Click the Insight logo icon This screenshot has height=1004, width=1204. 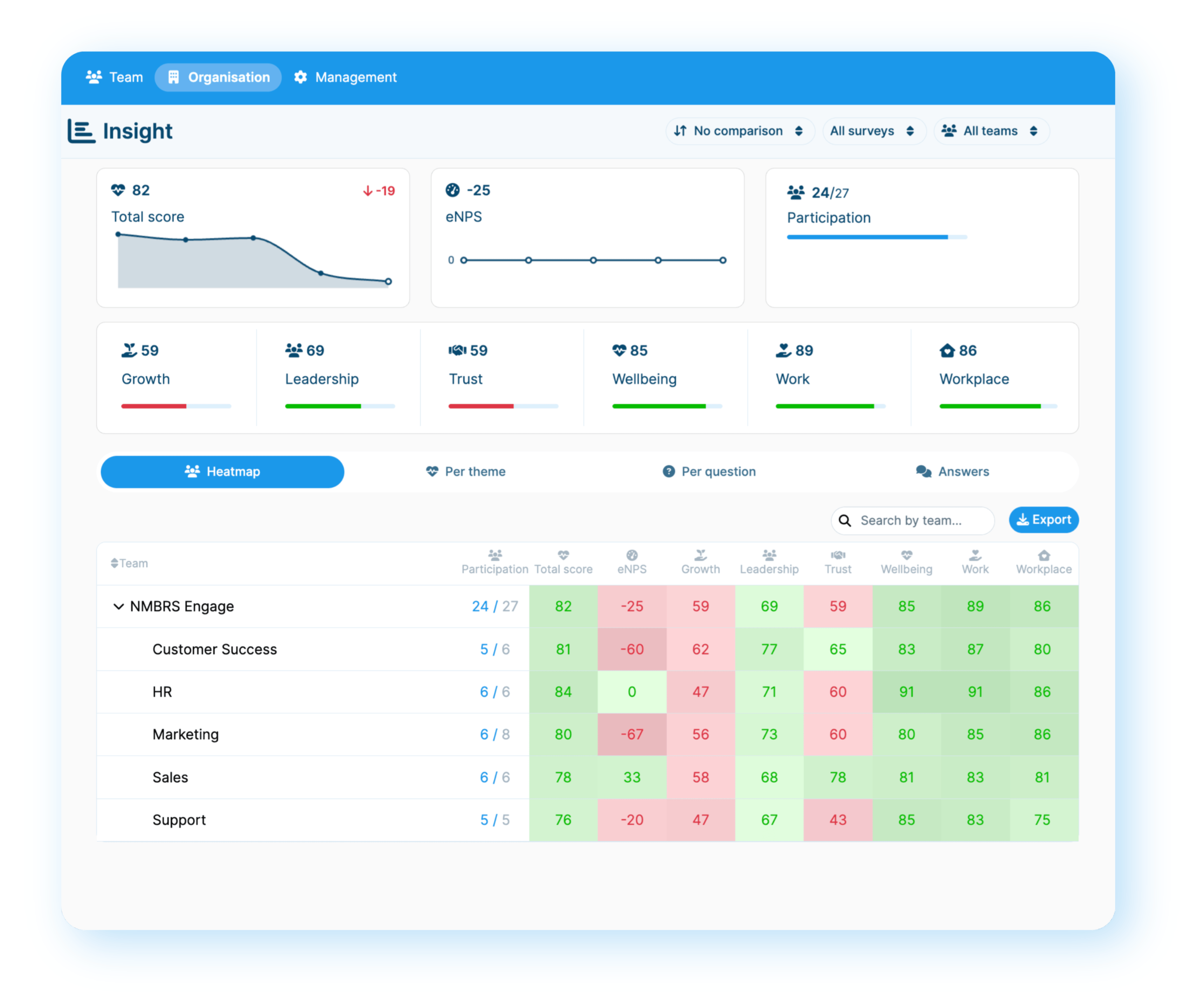coord(81,131)
